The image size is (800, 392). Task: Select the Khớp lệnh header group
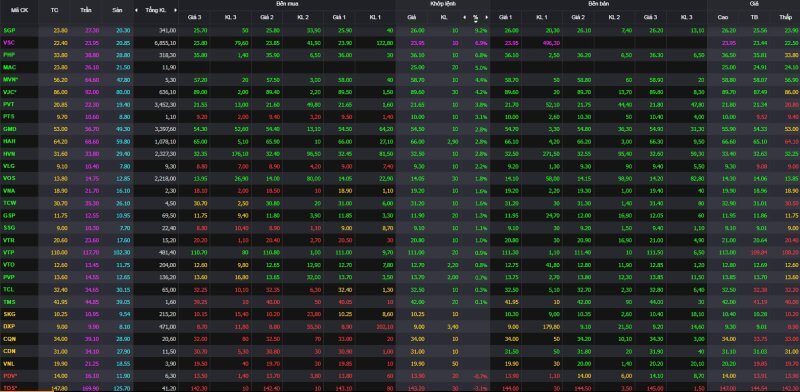pyautogui.click(x=442, y=4)
